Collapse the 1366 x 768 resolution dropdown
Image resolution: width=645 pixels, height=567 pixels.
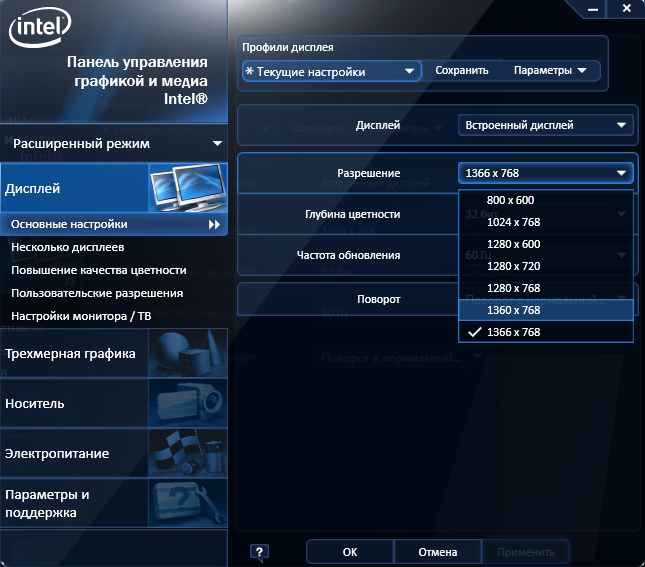(545, 173)
